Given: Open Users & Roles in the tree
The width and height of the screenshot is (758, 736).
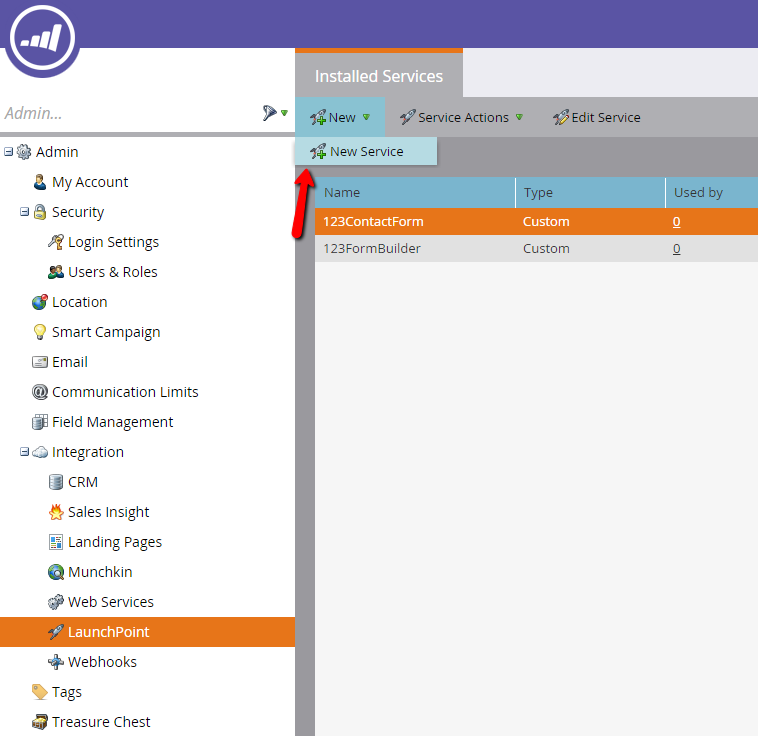Looking at the screenshot, I should [x=113, y=272].
